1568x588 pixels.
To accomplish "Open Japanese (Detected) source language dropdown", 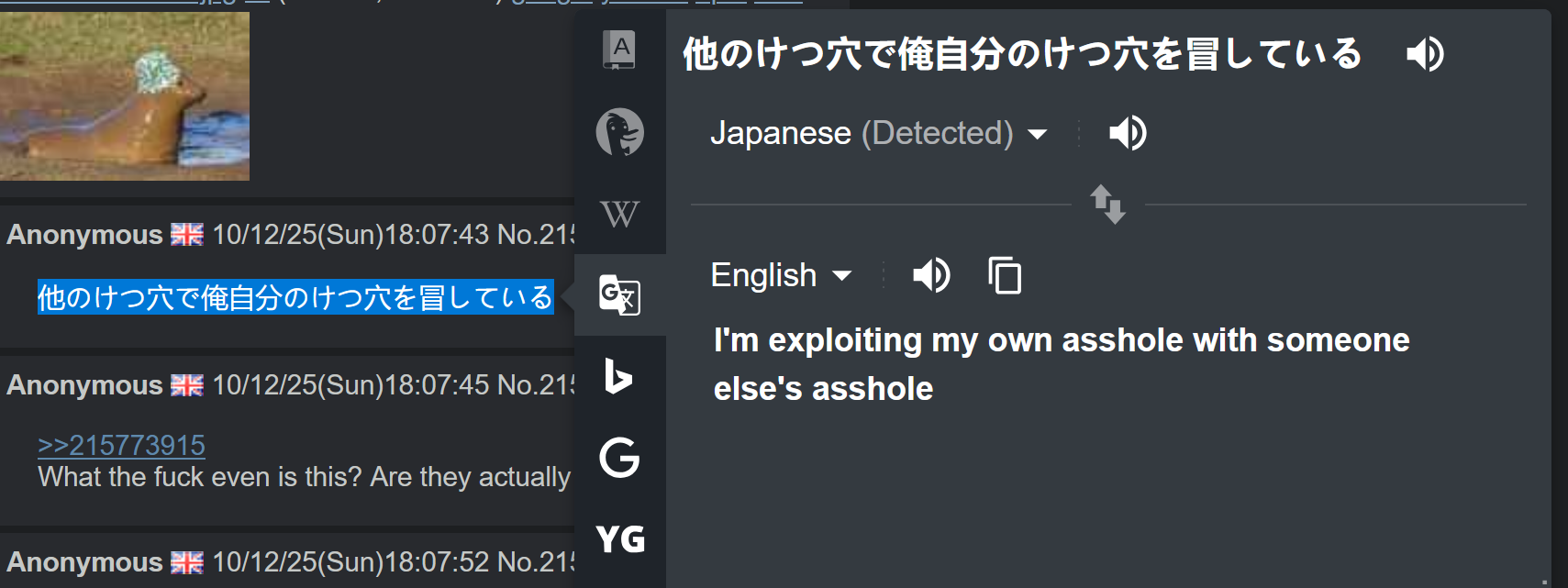I will [878, 133].
